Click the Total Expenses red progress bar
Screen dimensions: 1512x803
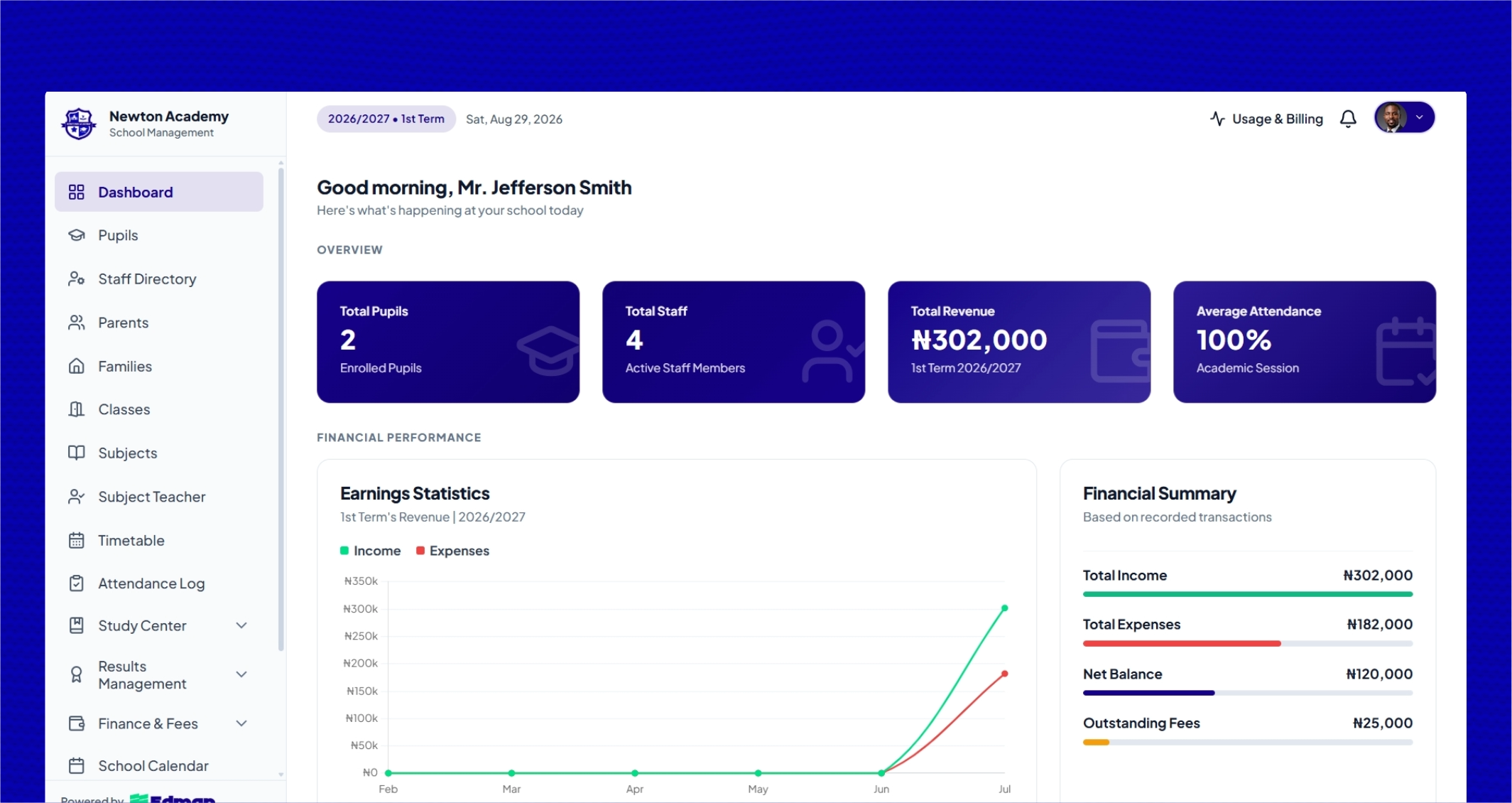point(1182,643)
